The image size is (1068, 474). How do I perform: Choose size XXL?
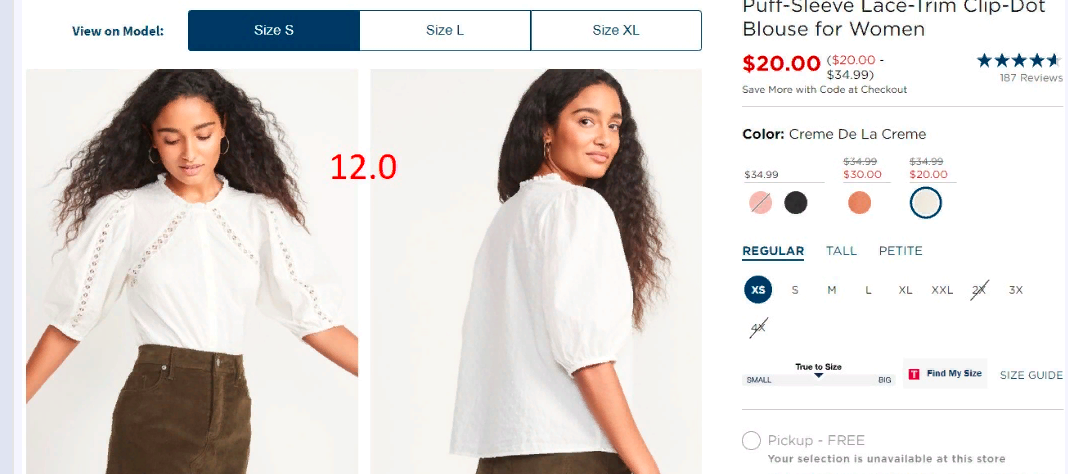tap(942, 290)
